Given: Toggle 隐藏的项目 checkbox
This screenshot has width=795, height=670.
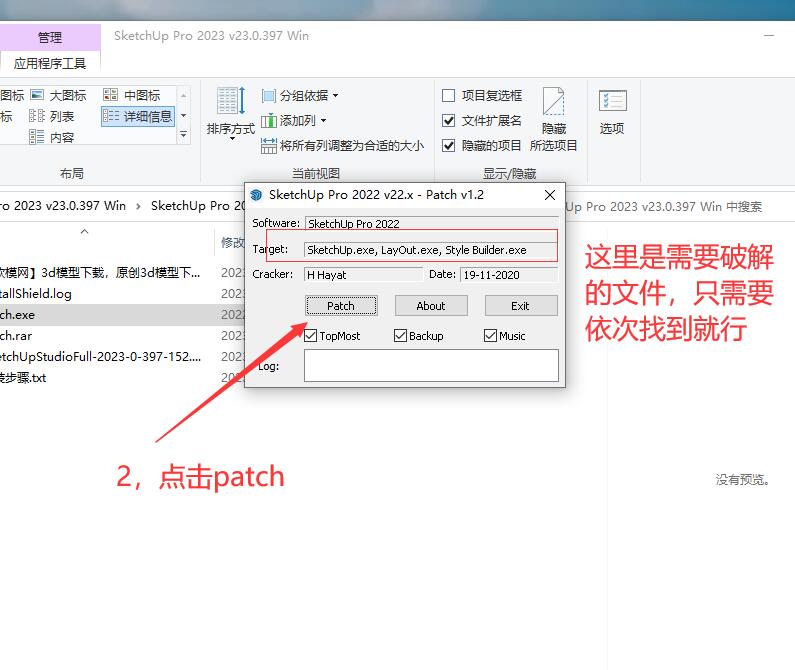Looking at the screenshot, I should tap(448, 146).
